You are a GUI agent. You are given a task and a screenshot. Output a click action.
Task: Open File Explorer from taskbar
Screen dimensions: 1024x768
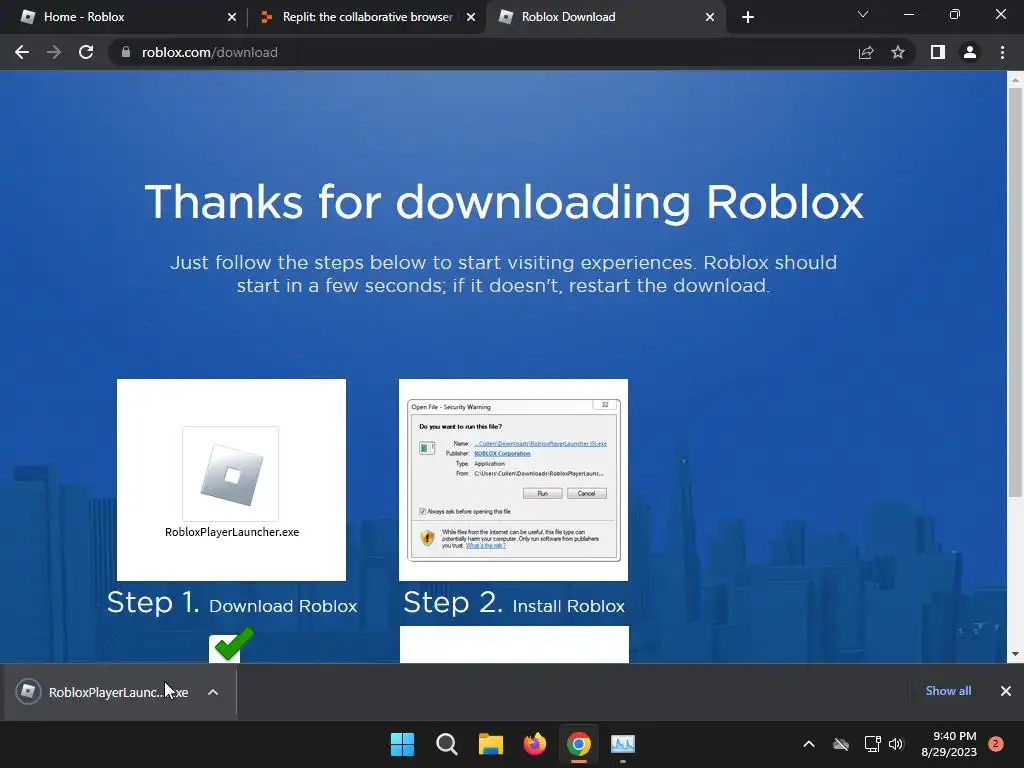click(x=490, y=744)
